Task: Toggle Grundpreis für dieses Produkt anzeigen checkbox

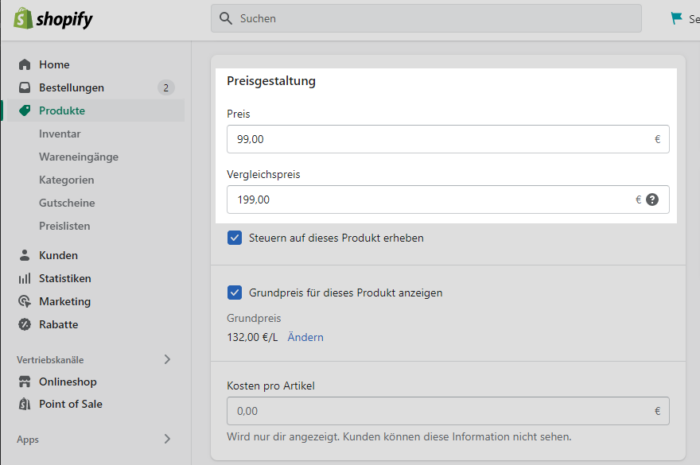Action: tap(234, 293)
